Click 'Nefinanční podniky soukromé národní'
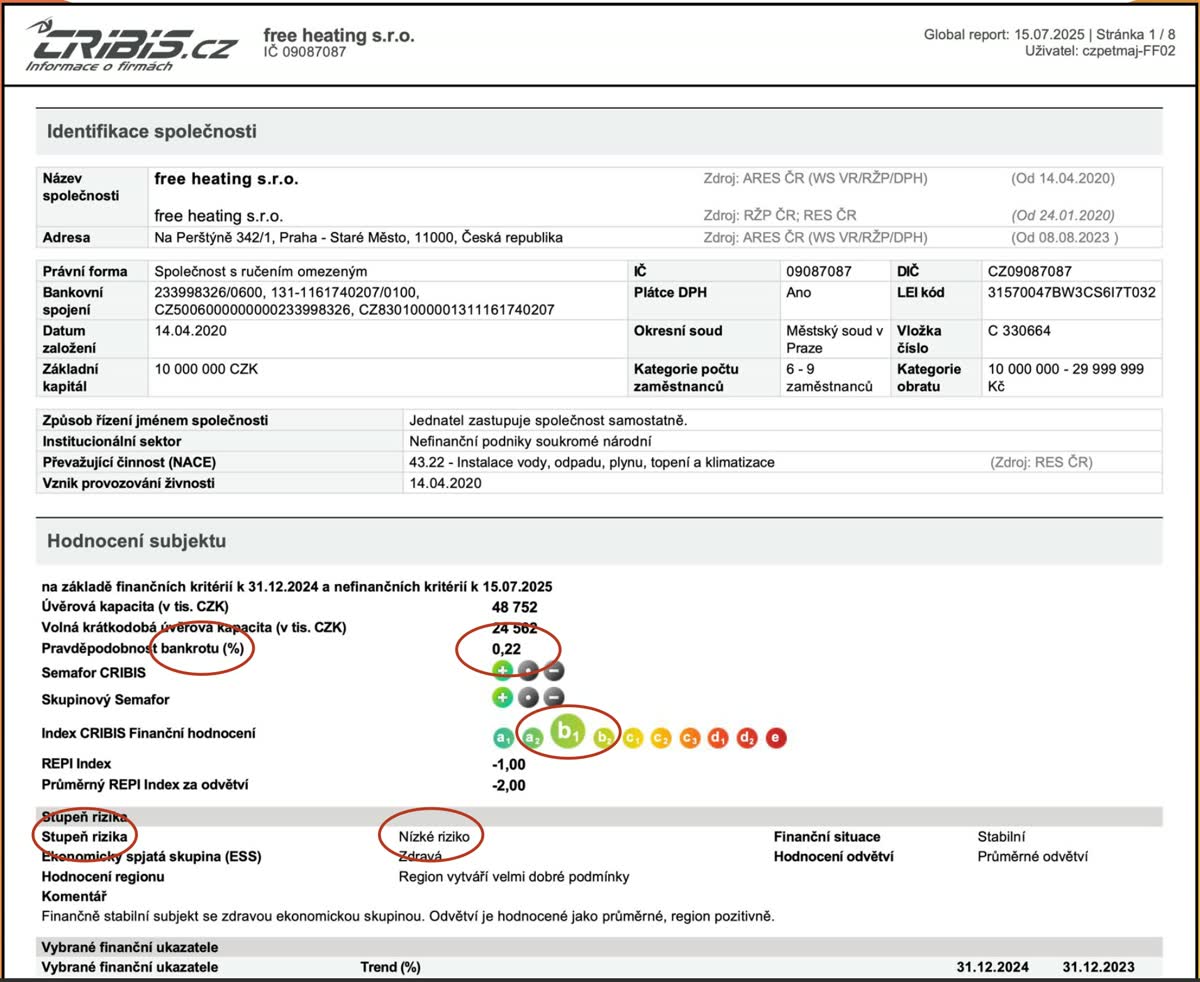The height and width of the screenshot is (982, 1200). pos(532,441)
